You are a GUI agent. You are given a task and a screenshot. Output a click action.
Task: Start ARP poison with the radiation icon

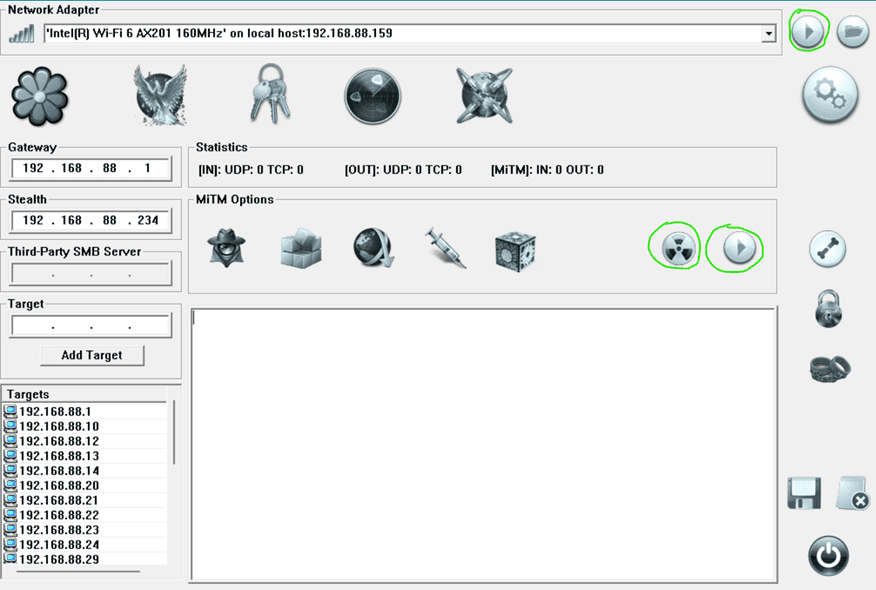(678, 248)
